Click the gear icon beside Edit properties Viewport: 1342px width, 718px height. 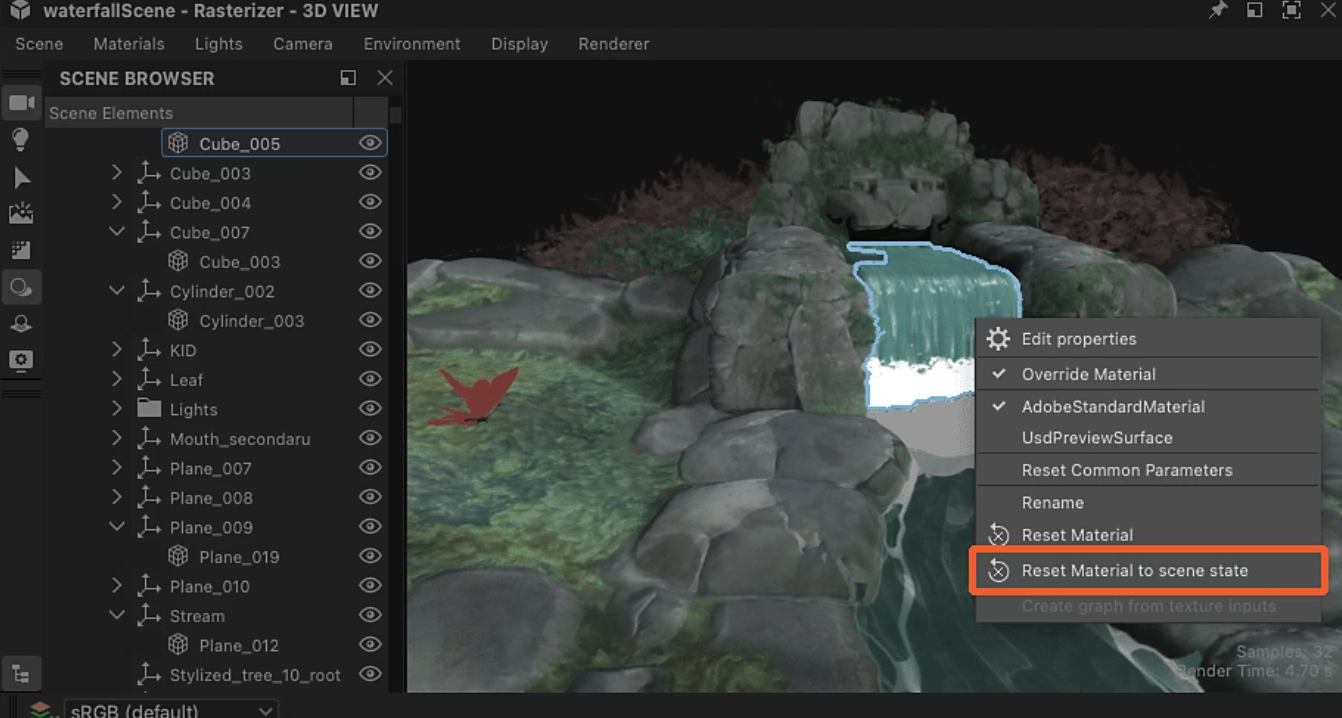(x=998, y=339)
